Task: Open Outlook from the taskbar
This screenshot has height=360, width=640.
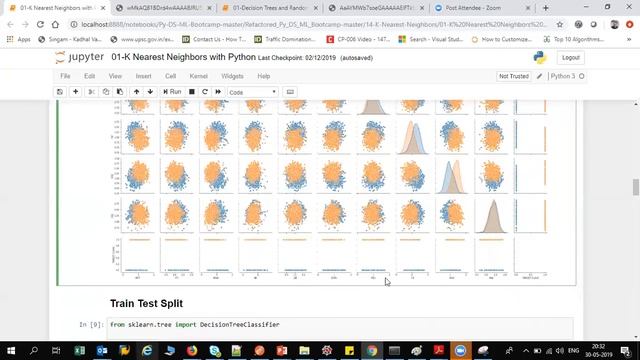Action: pos(102,351)
